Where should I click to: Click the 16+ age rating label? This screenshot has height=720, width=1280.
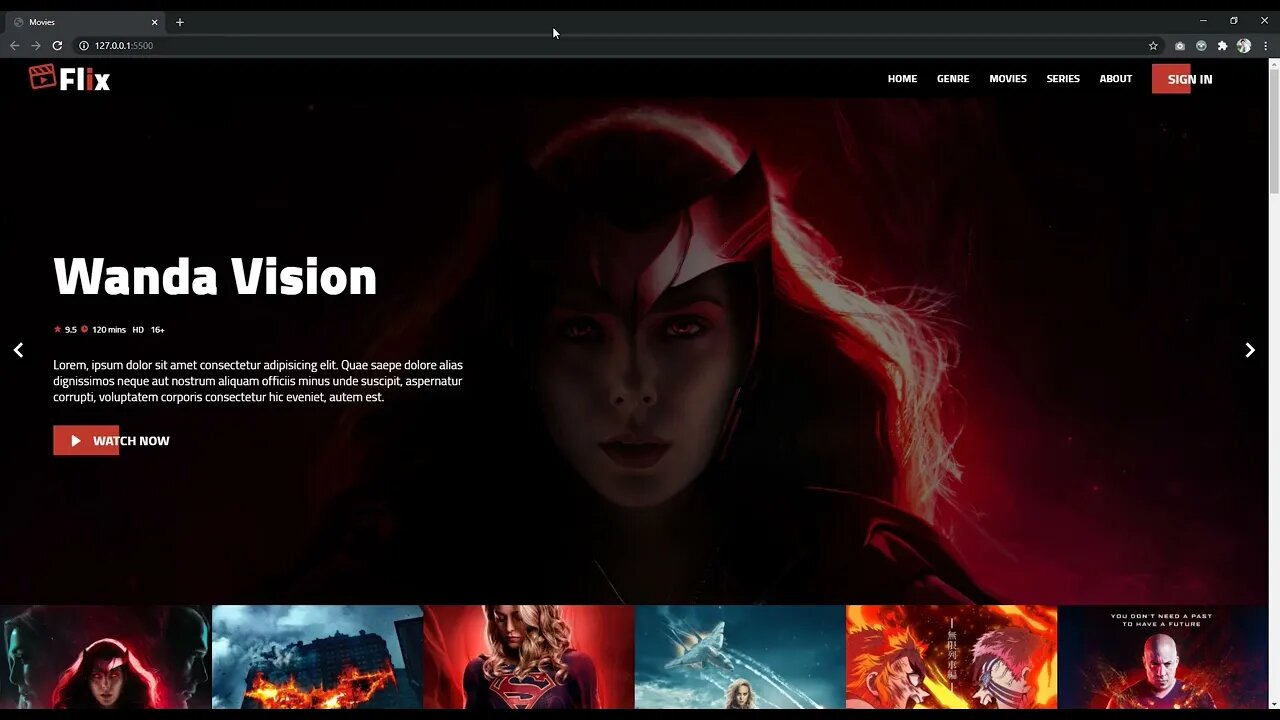point(158,329)
